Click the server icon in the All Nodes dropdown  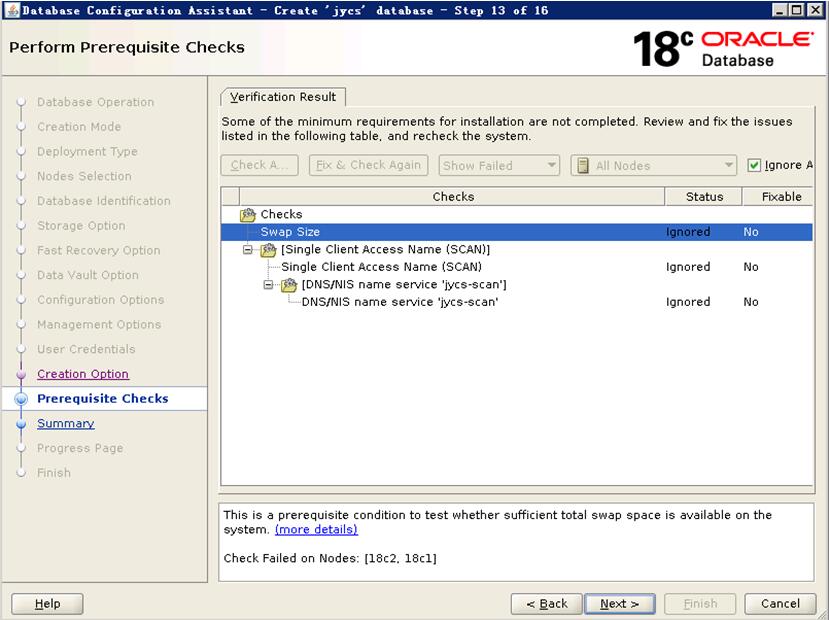click(583, 165)
